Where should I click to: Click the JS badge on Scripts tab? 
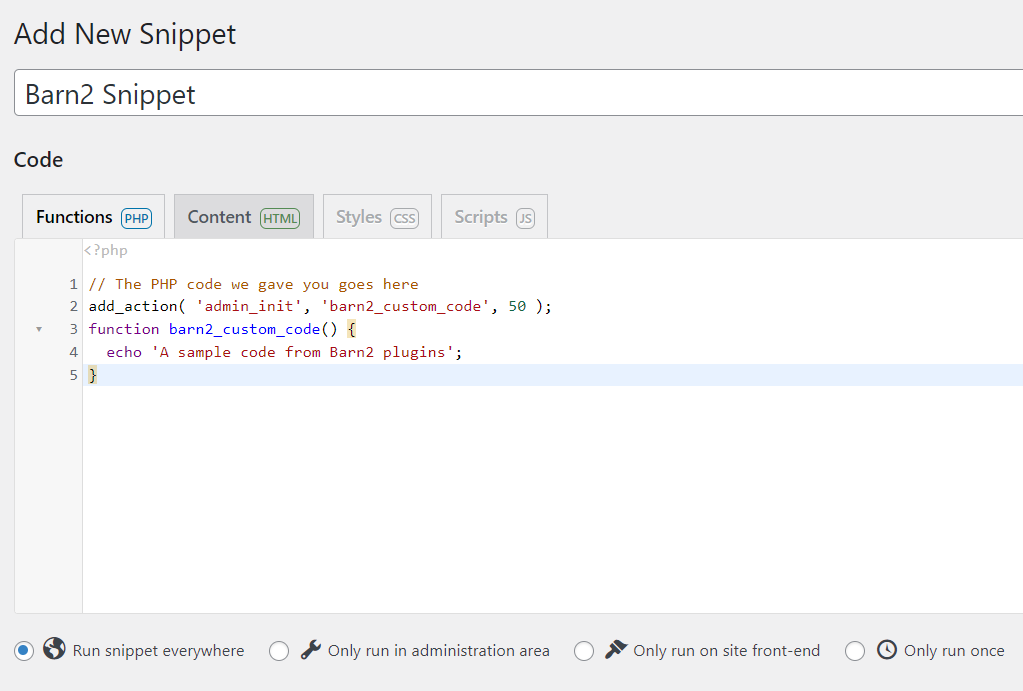point(525,218)
